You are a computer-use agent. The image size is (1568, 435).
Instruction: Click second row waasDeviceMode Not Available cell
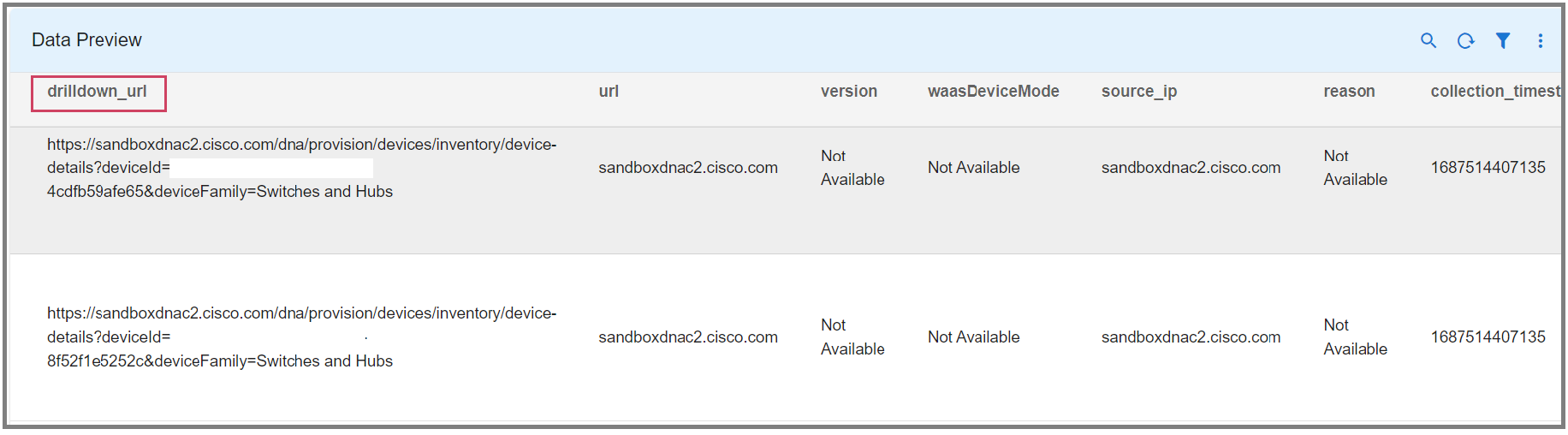tap(973, 337)
